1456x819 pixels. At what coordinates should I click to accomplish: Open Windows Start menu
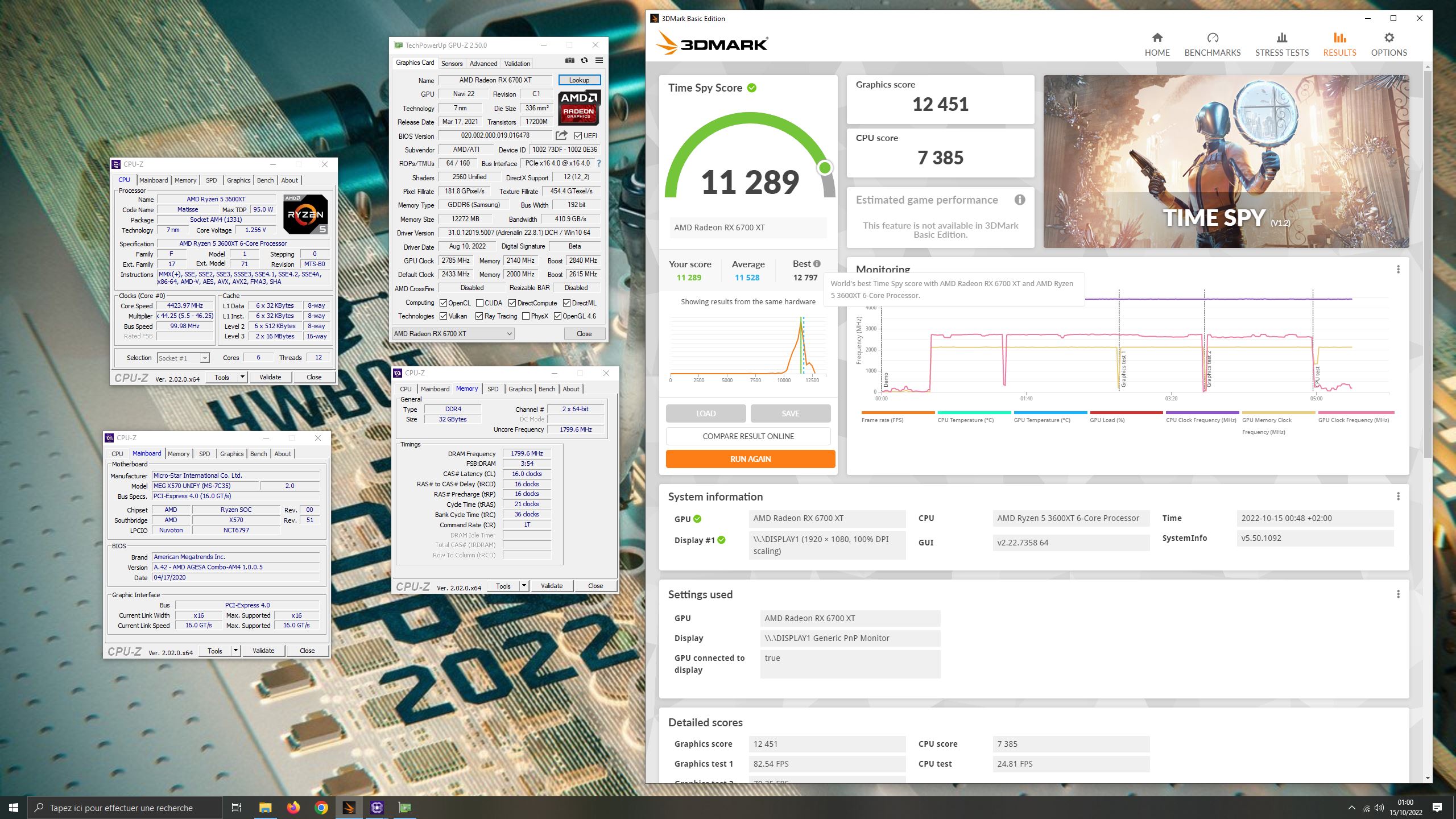[14, 807]
